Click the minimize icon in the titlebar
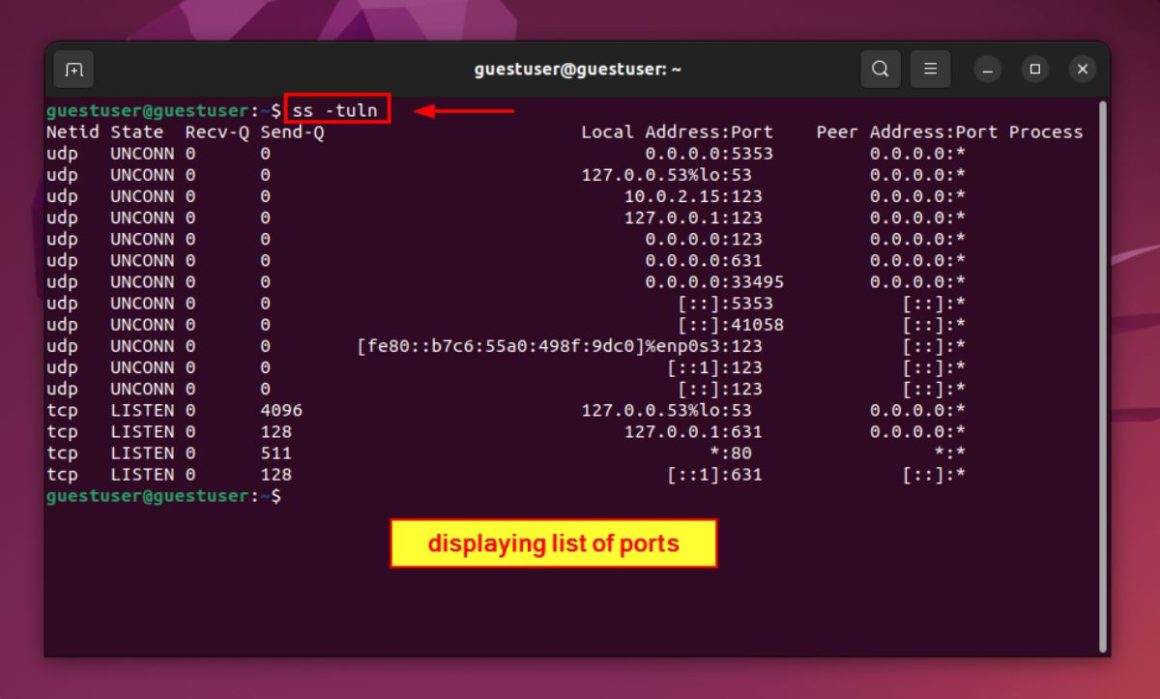This screenshot has width=1160, height=699. 987,69
